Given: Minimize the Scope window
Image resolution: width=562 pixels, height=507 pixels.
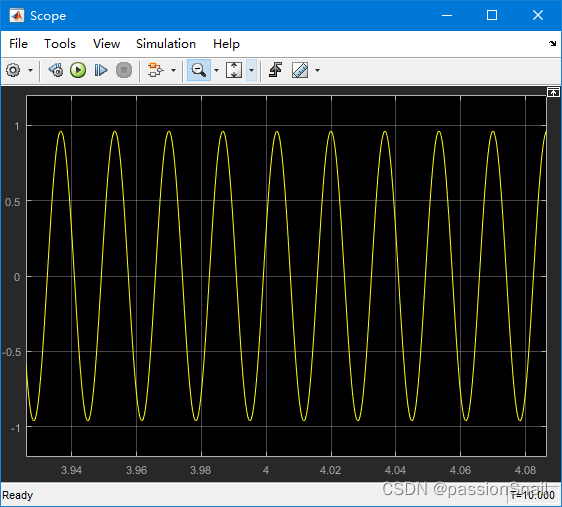Looking at the screenshot, I should pyautogui.click(x=447, y=15).
